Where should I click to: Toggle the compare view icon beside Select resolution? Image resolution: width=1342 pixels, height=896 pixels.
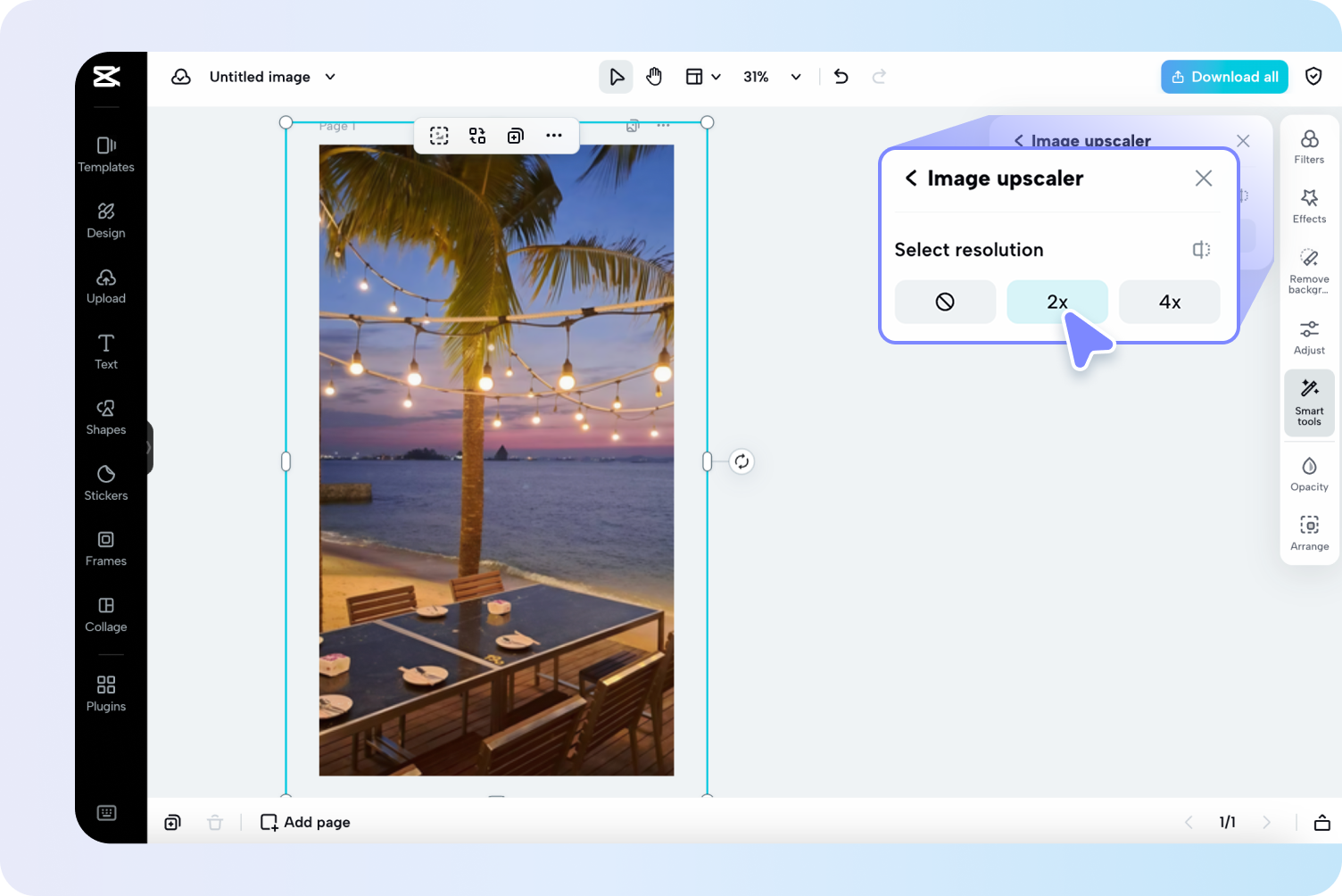(1202, 250)
